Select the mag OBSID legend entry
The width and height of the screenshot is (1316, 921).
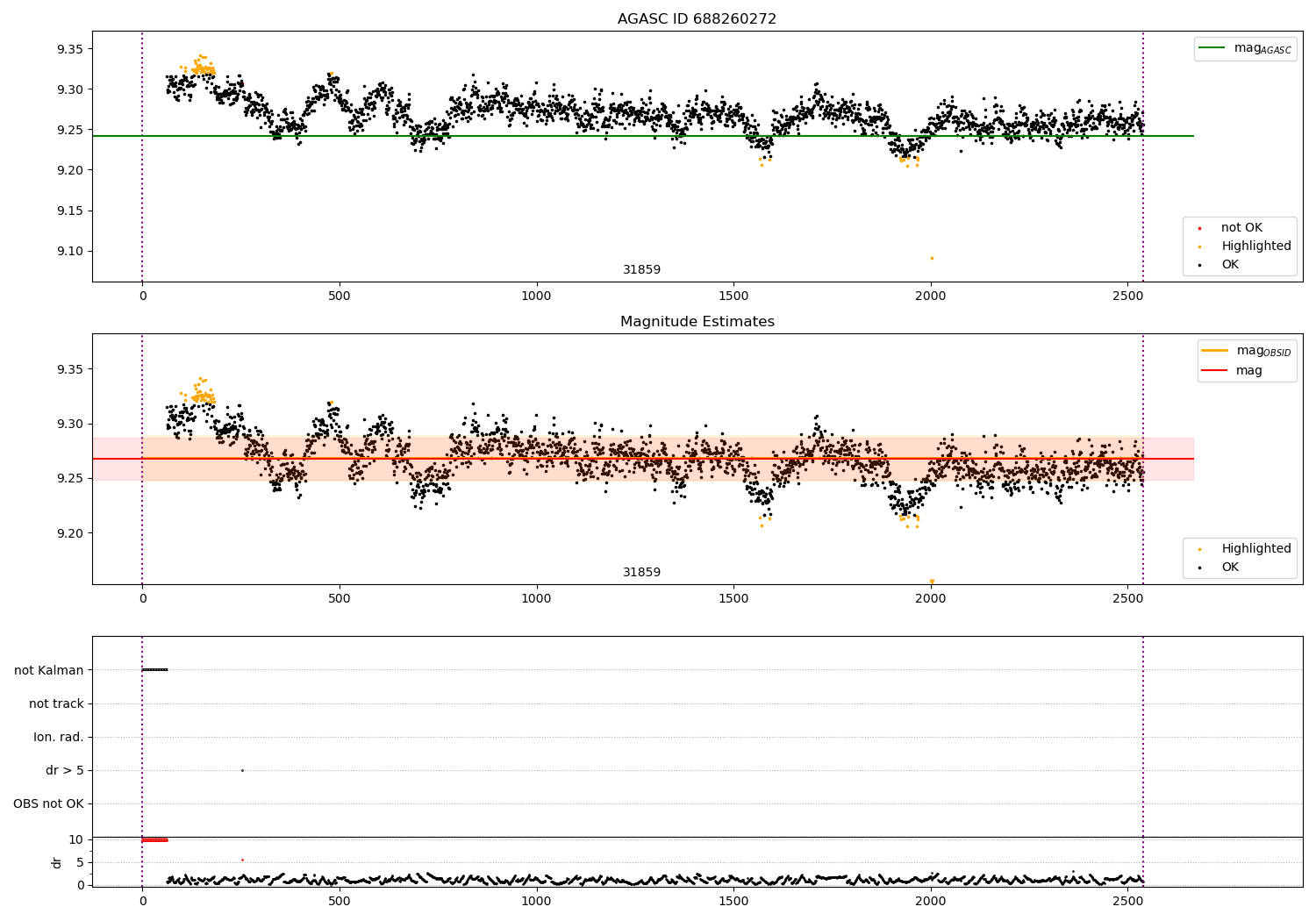click(x=1246, y=351)
